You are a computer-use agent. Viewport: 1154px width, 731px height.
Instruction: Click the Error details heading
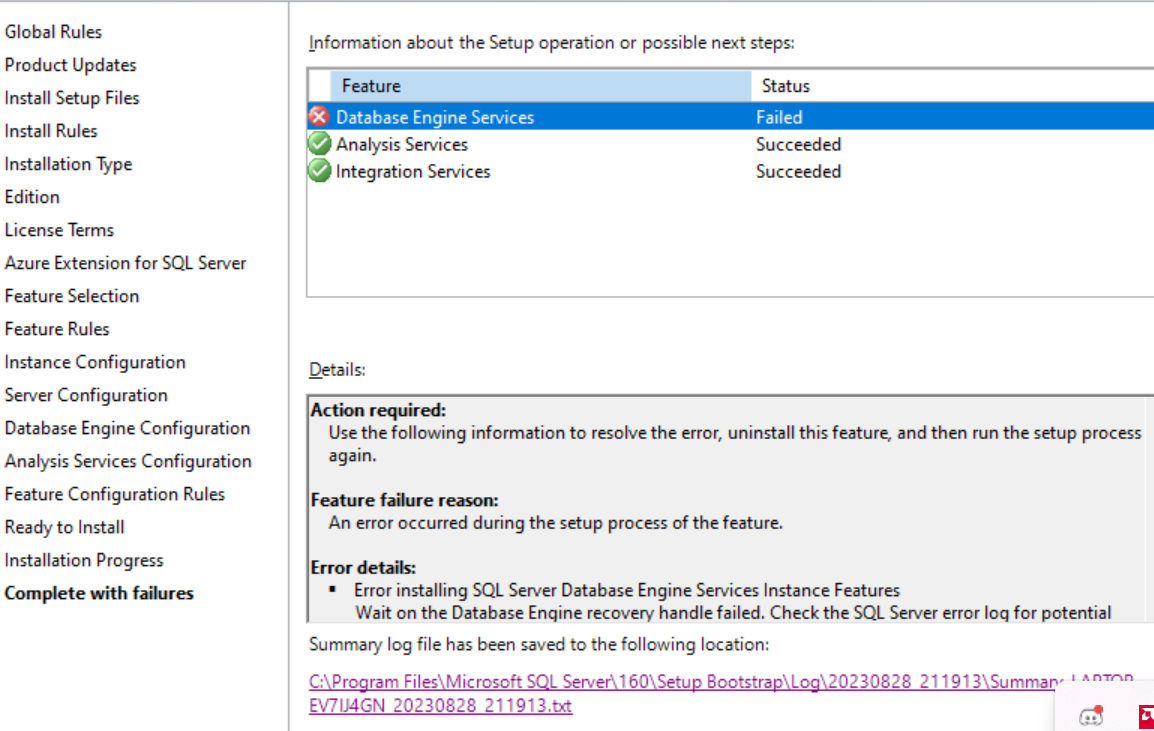coord(363,568)
